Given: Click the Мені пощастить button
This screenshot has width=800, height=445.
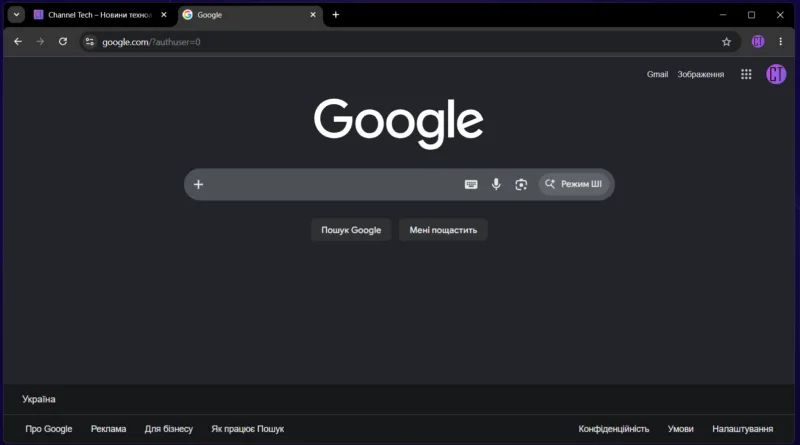Looking at the screenshot, I should pyautogui.click(x=443, y=230).
